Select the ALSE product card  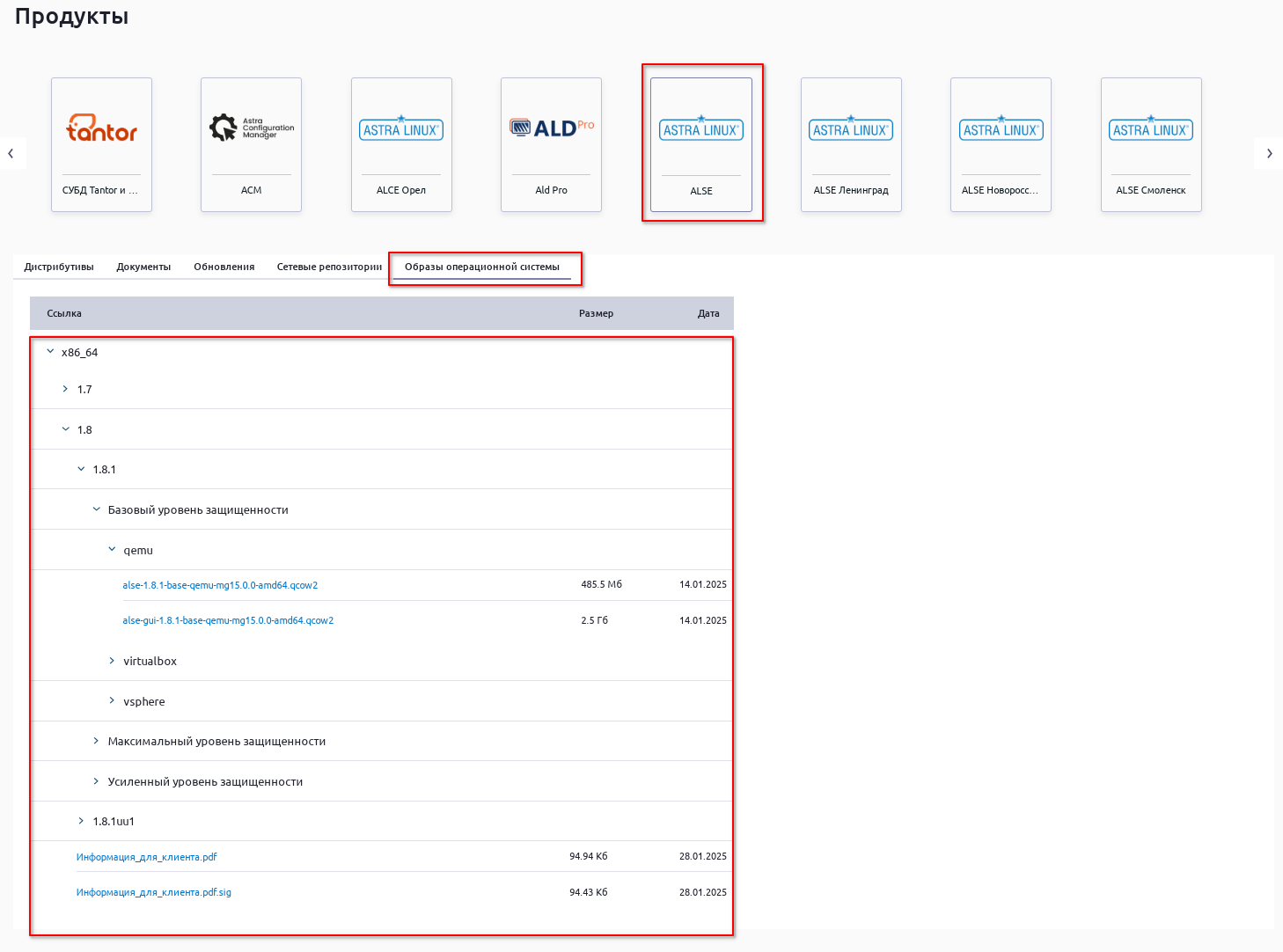(x=701, y=144)
